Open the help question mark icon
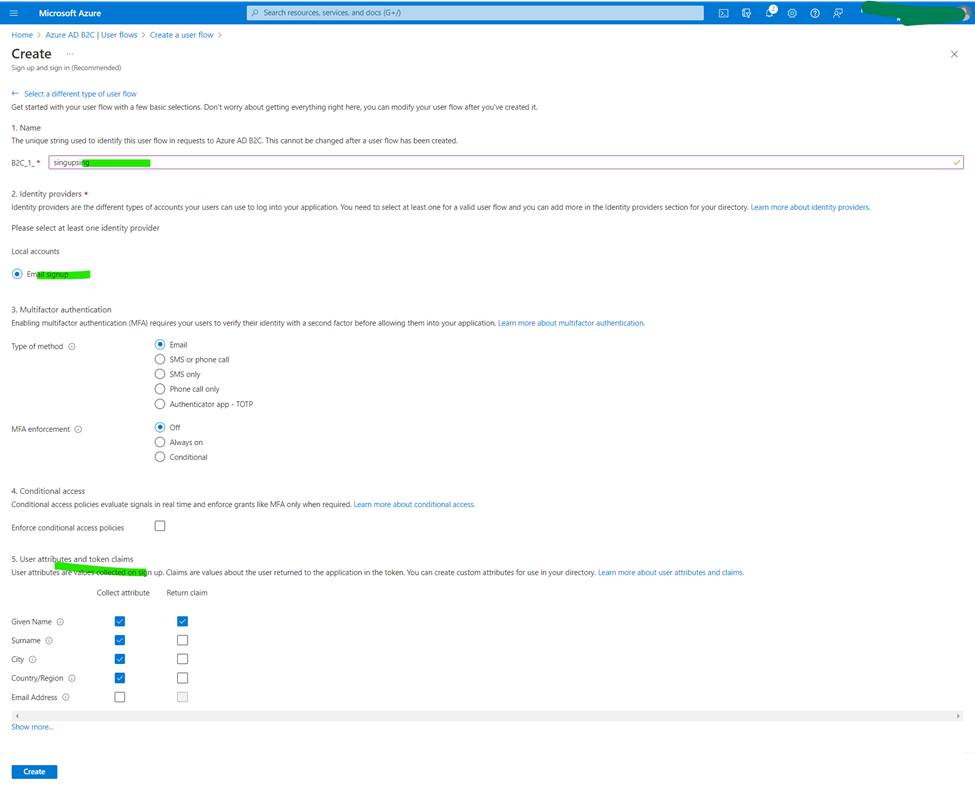The image size is (975, 790). (815, 13)
